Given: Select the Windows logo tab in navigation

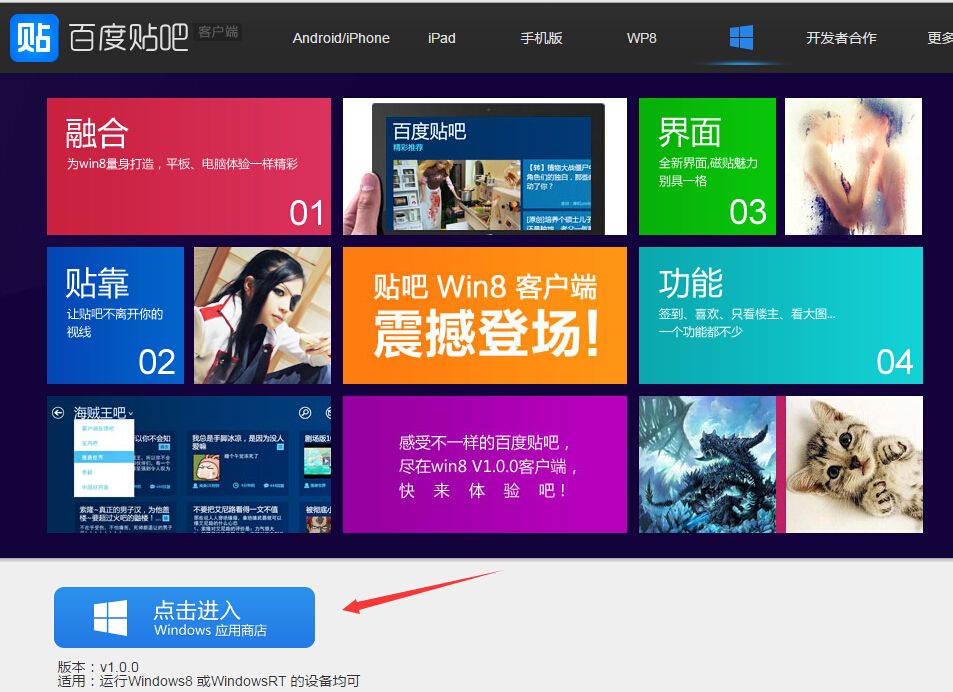Looking at the screenshot, I should tap(741, 38).
